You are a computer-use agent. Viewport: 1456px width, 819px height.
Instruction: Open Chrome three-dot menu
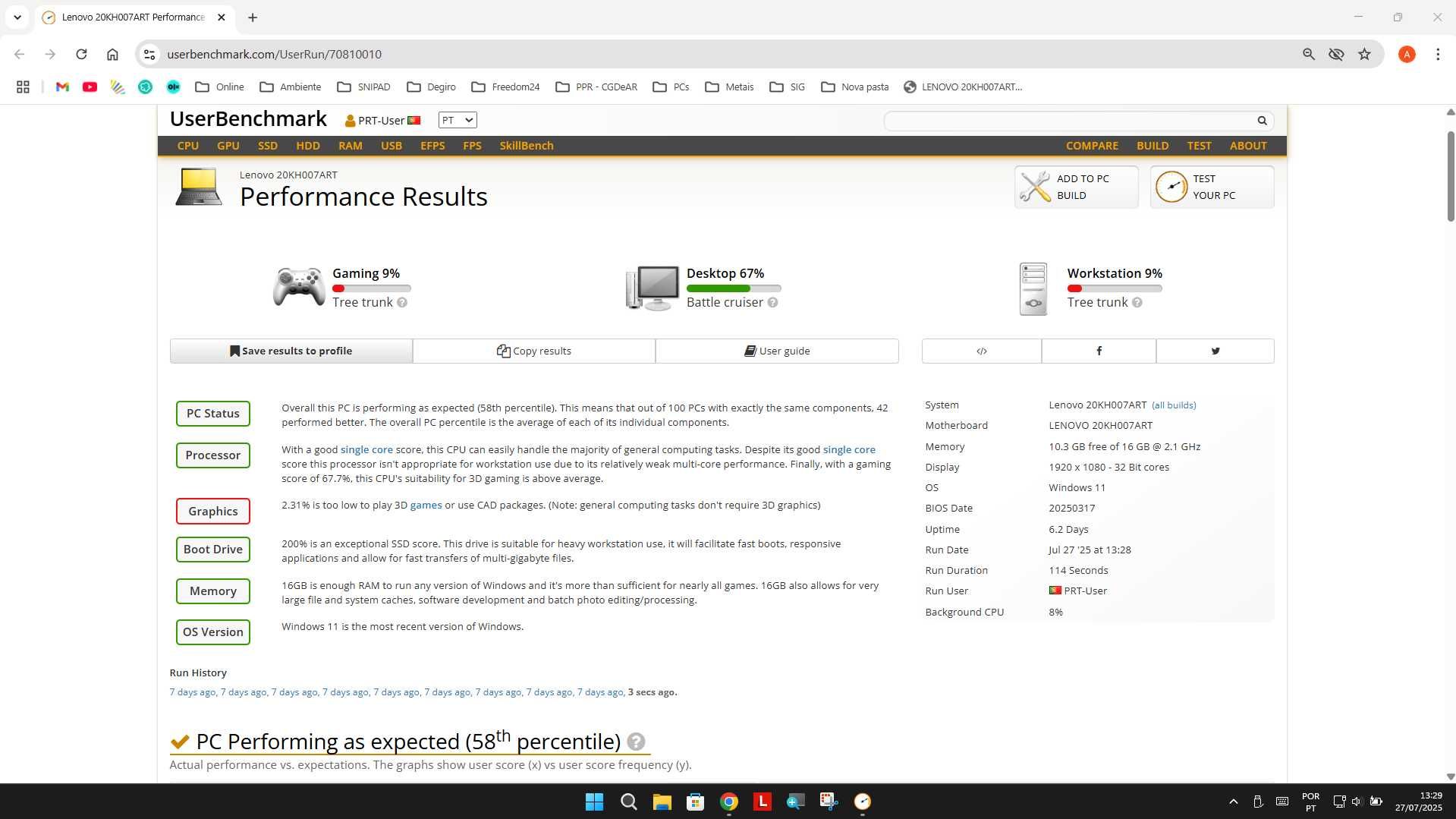1437,54
